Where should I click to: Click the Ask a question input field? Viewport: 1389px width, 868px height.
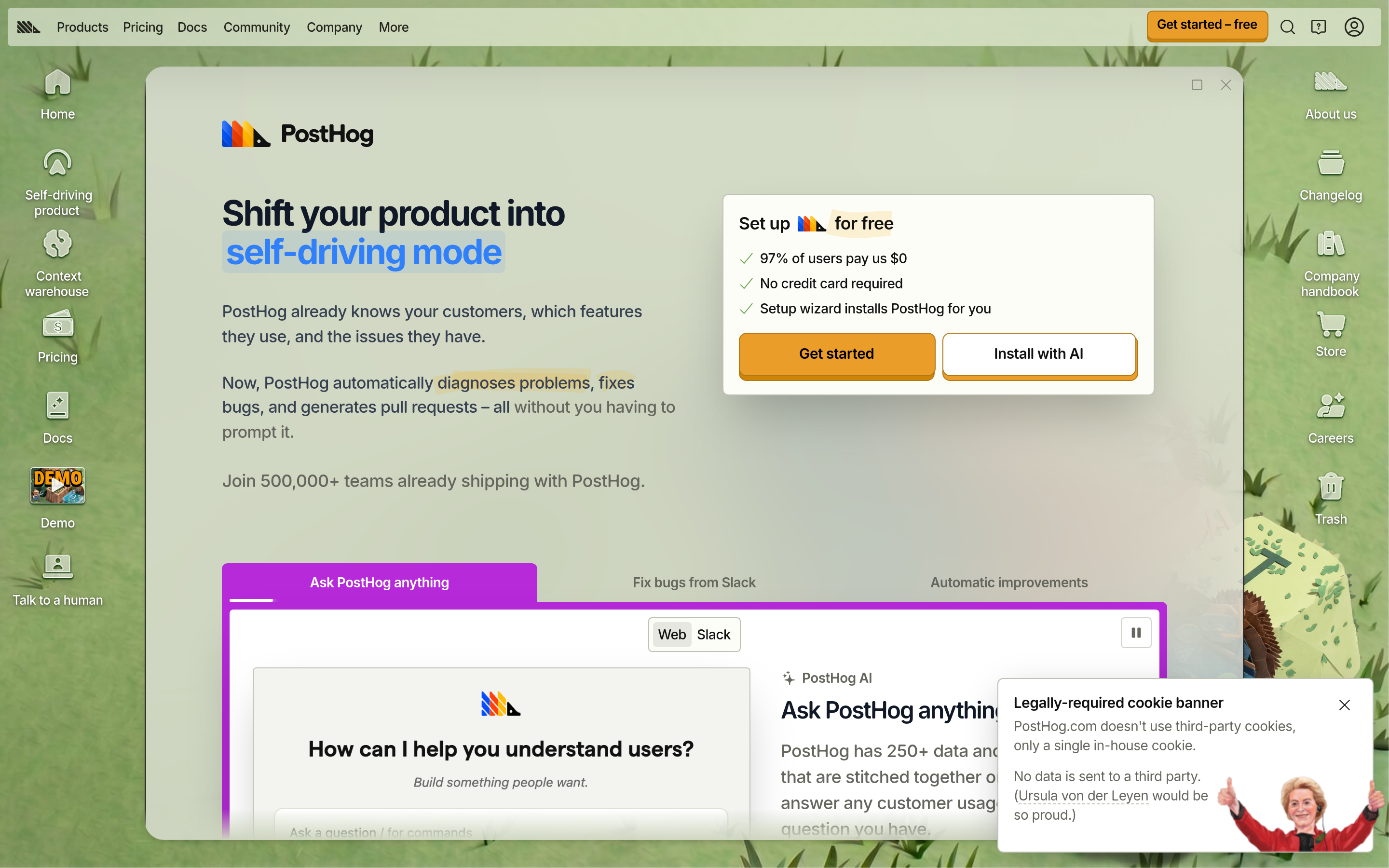coord(501,825)
